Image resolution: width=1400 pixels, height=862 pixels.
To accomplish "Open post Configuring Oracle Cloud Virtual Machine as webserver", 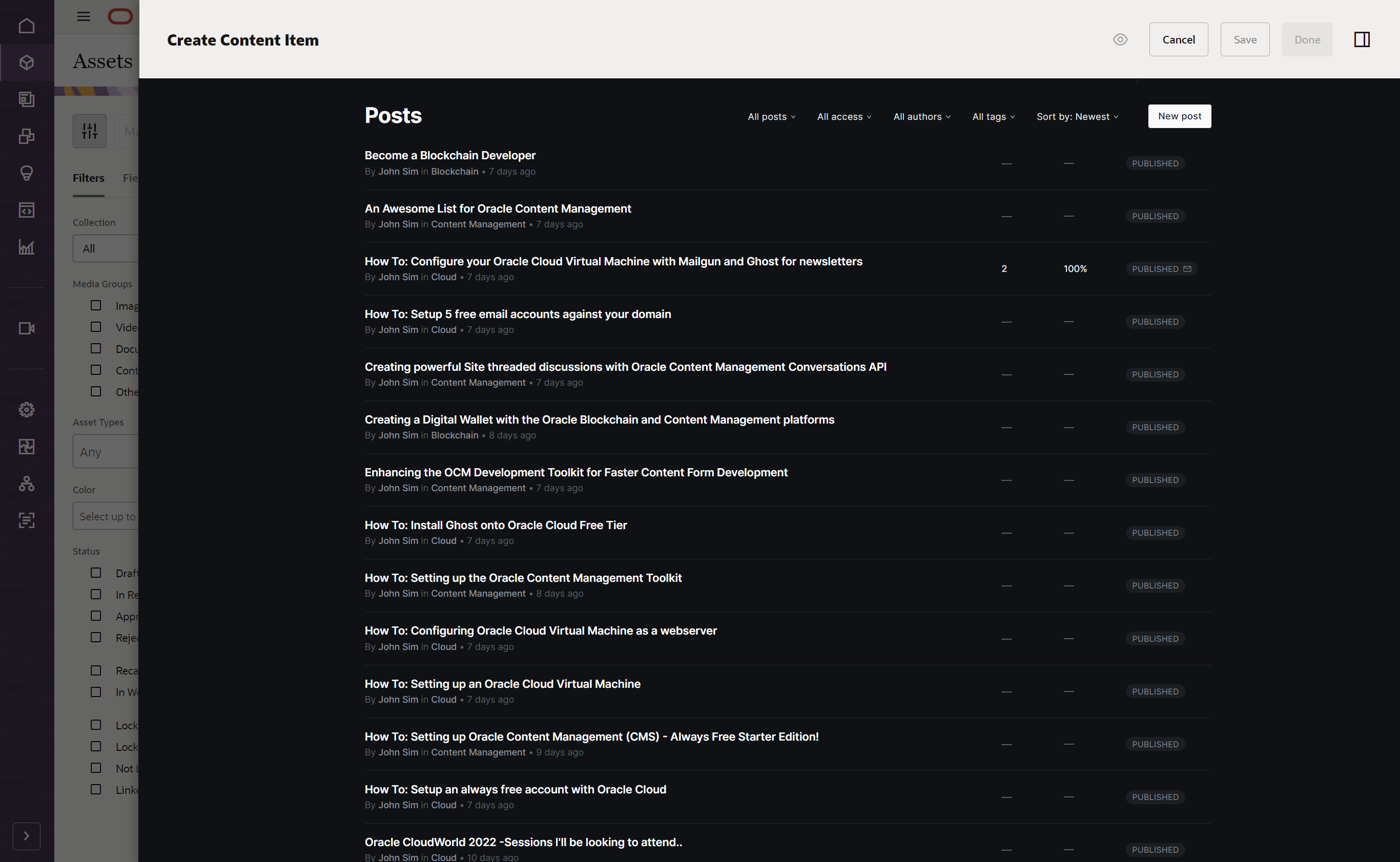I will pyautogui.click(x=541, y=630).
